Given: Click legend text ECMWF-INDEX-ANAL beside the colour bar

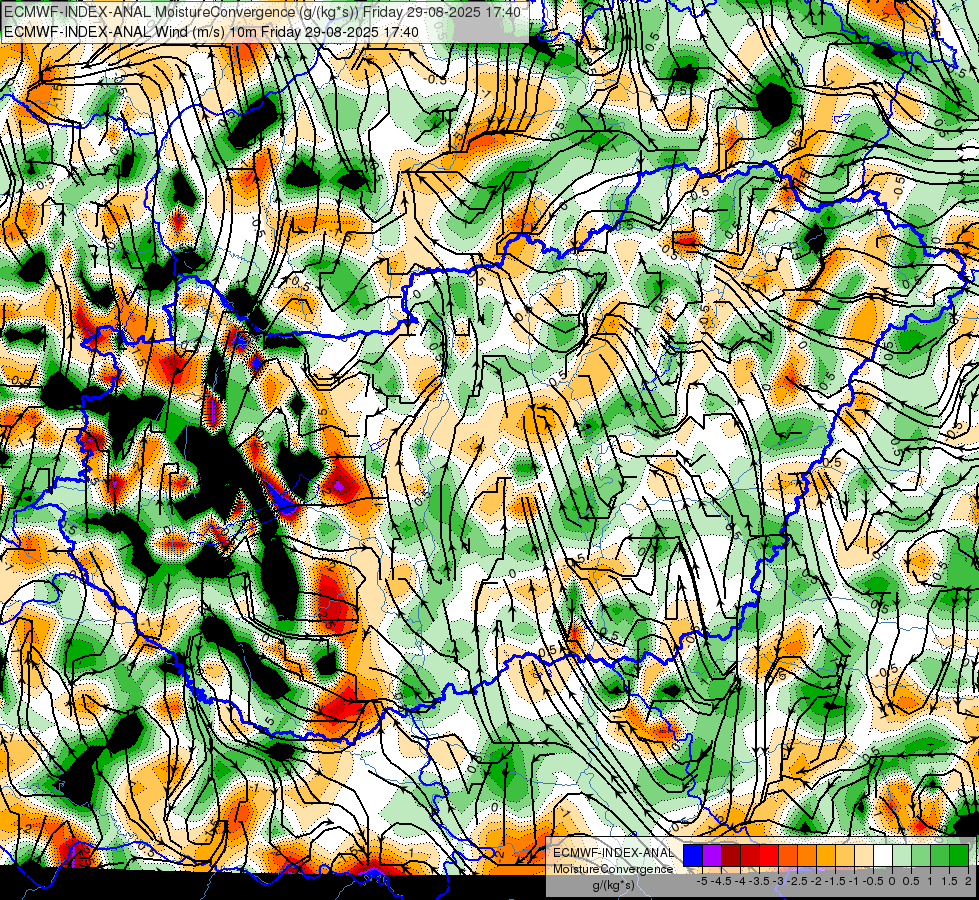Looking at the screenshot, I should (x=614, y=853).
